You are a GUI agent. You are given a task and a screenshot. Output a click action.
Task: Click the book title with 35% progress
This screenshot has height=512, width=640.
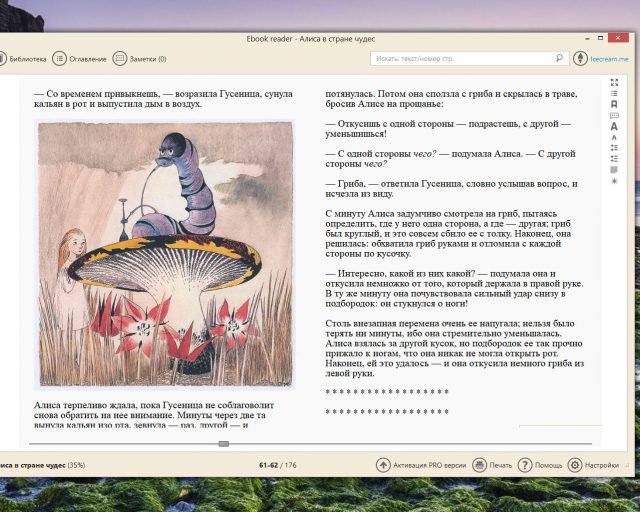(42, 465)
